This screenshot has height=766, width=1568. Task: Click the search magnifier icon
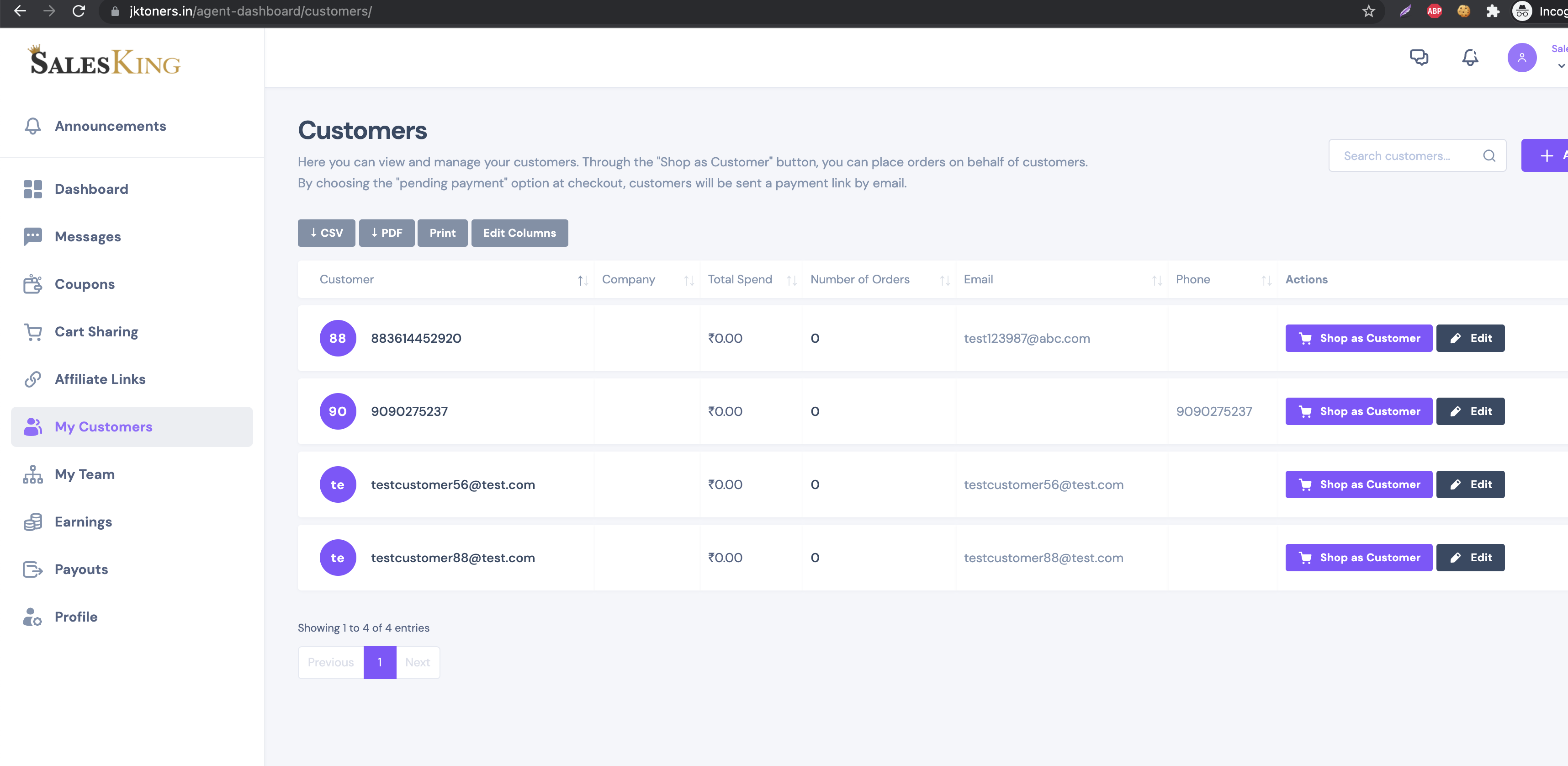coord(1489,156)
